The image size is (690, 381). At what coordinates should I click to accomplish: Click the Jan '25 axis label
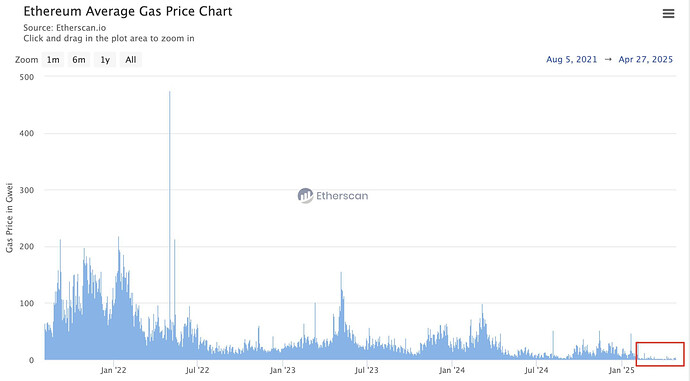coord(621,370)
